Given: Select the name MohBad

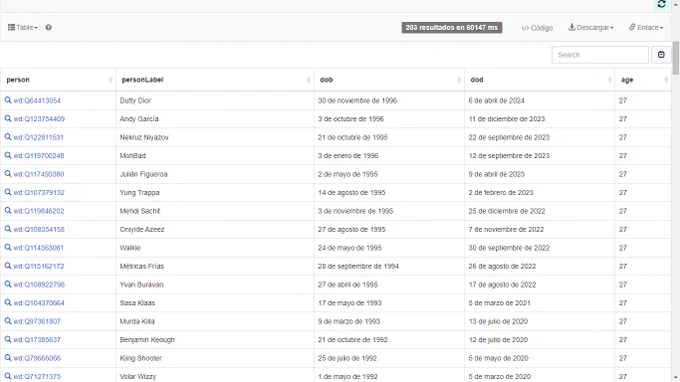Looking at the screenshot, I should pyautogui.click(x=133, y=156).
